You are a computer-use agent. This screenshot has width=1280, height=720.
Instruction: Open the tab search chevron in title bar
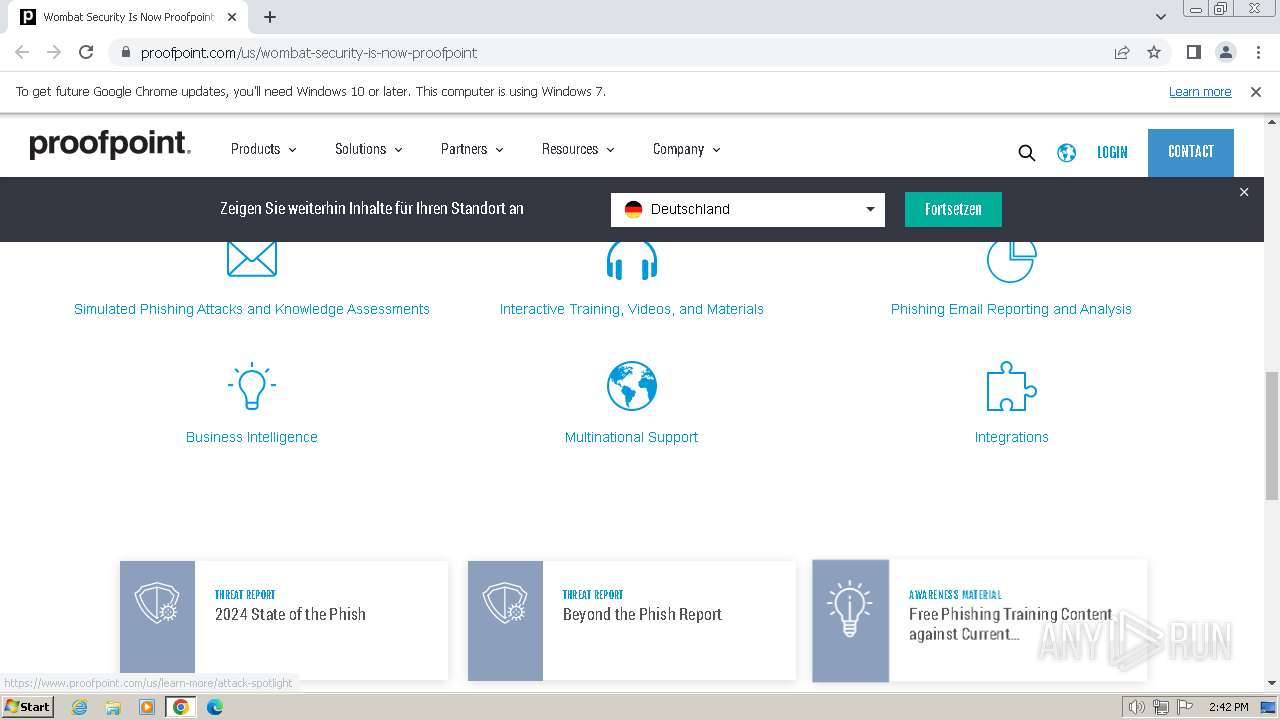pos(1161,17)
